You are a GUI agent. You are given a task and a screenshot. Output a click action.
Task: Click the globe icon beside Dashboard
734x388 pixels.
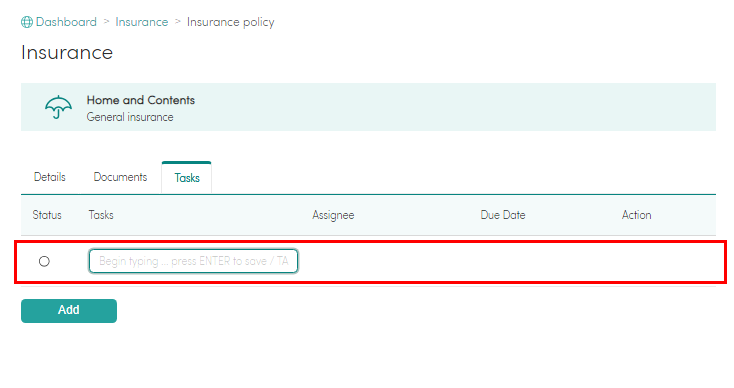pyautogui.click(x=27, y=22)
